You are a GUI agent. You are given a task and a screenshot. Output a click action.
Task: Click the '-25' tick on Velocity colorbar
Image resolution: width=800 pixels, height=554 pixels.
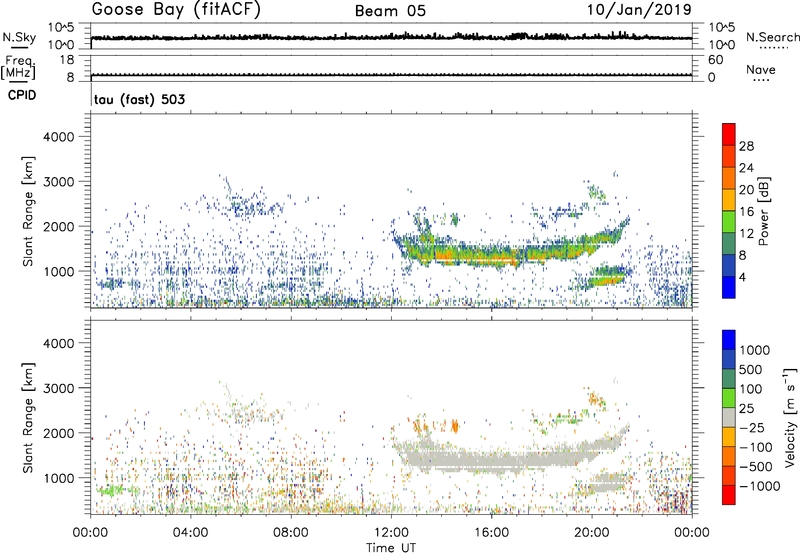[753, 427]
